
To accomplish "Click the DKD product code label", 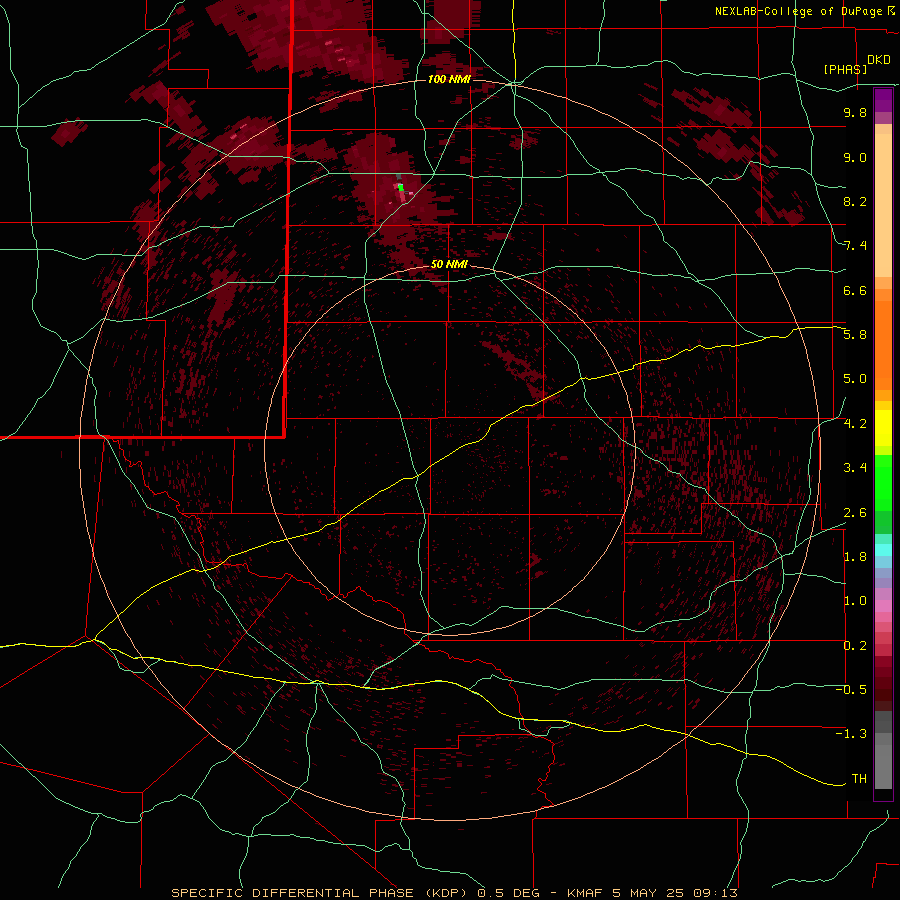I will [878, 60].
